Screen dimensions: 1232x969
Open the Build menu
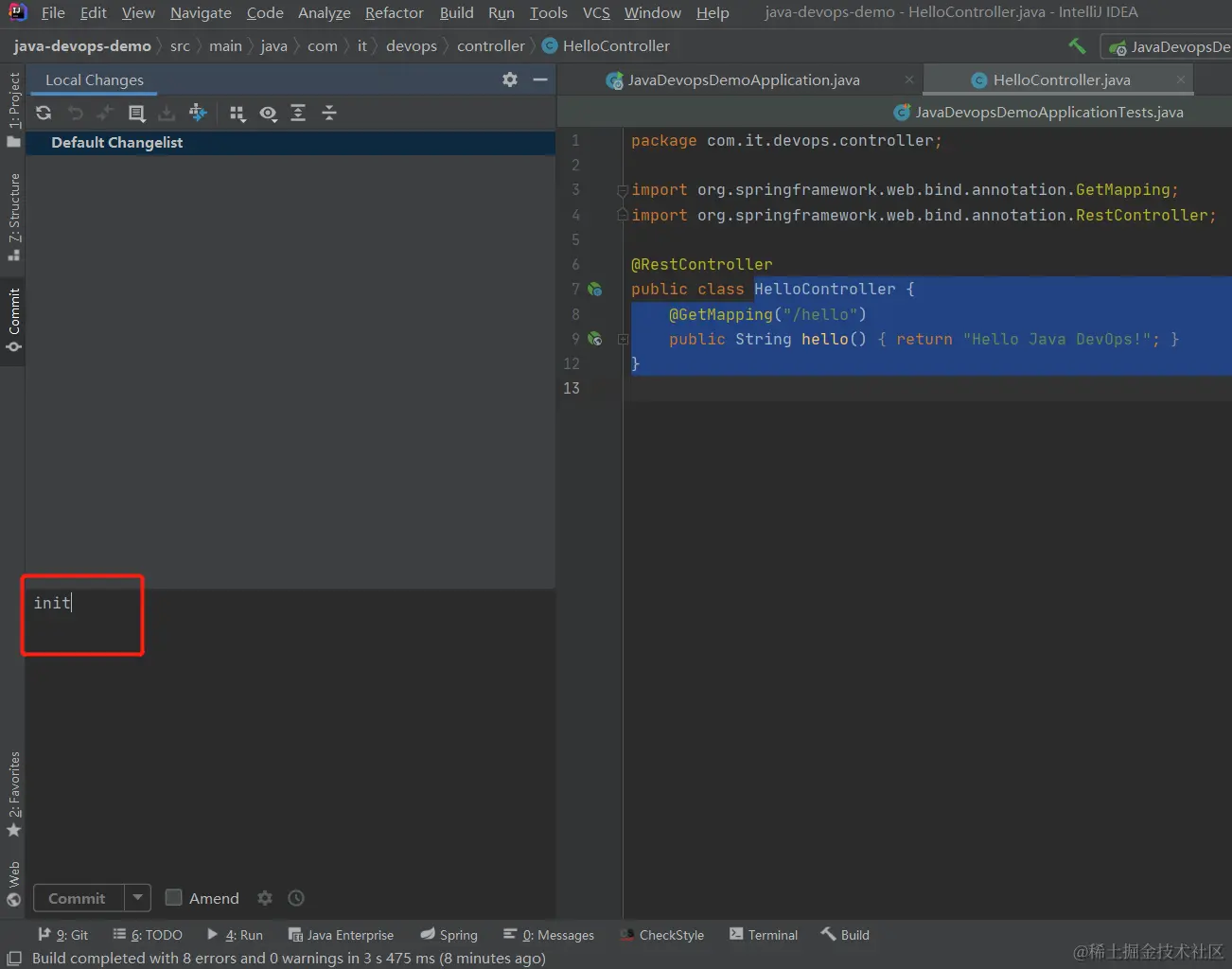click(x=456, y=12)
